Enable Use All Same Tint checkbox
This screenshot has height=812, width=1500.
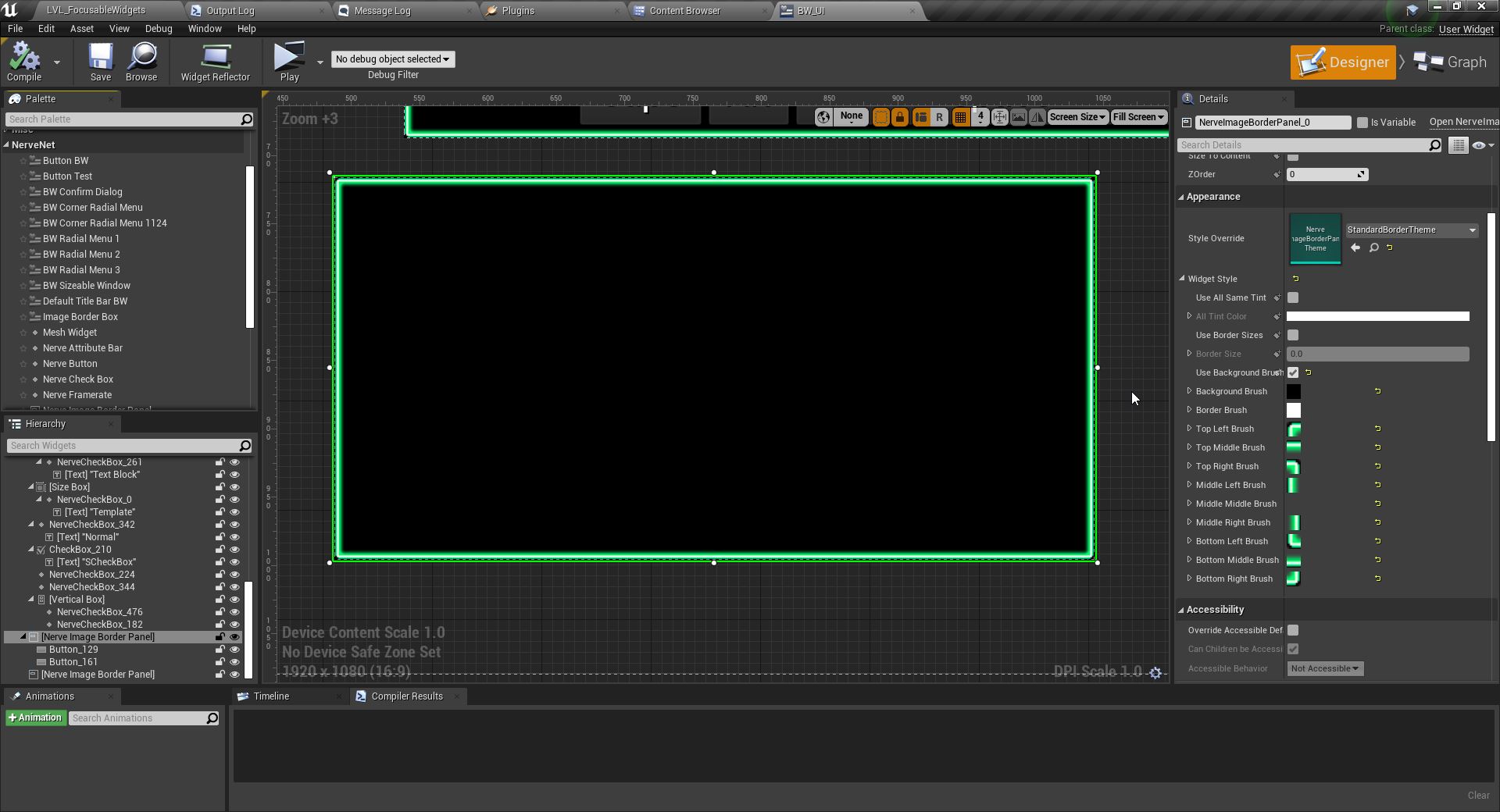pos(1293,297)
